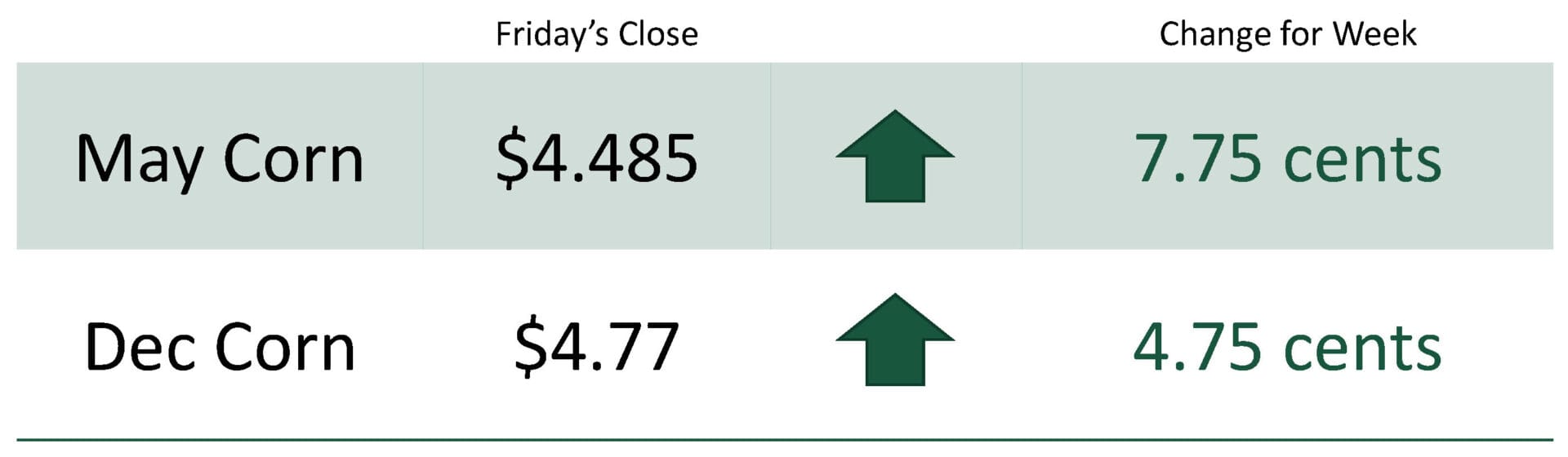Select the Friday's Close column header

pos(597,34)
